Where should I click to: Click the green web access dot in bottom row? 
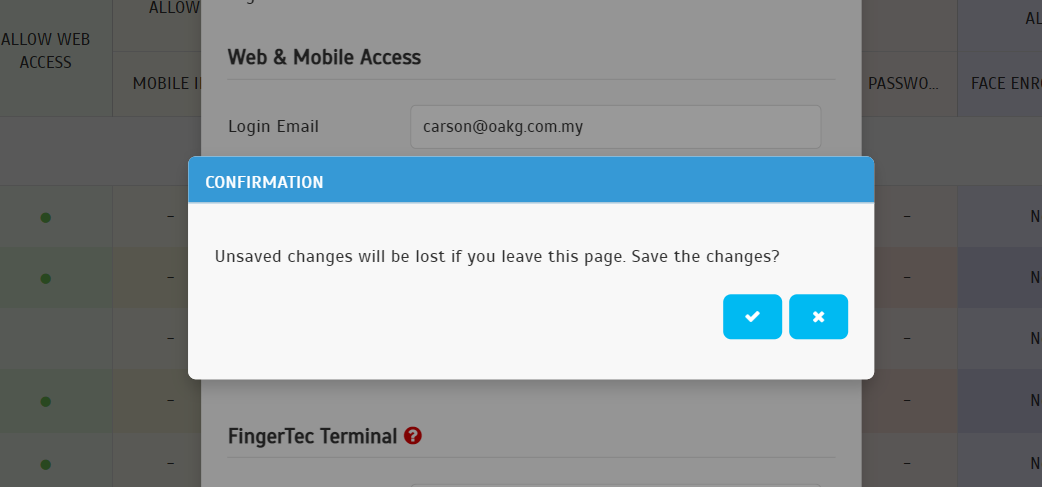tap(45, 464)
